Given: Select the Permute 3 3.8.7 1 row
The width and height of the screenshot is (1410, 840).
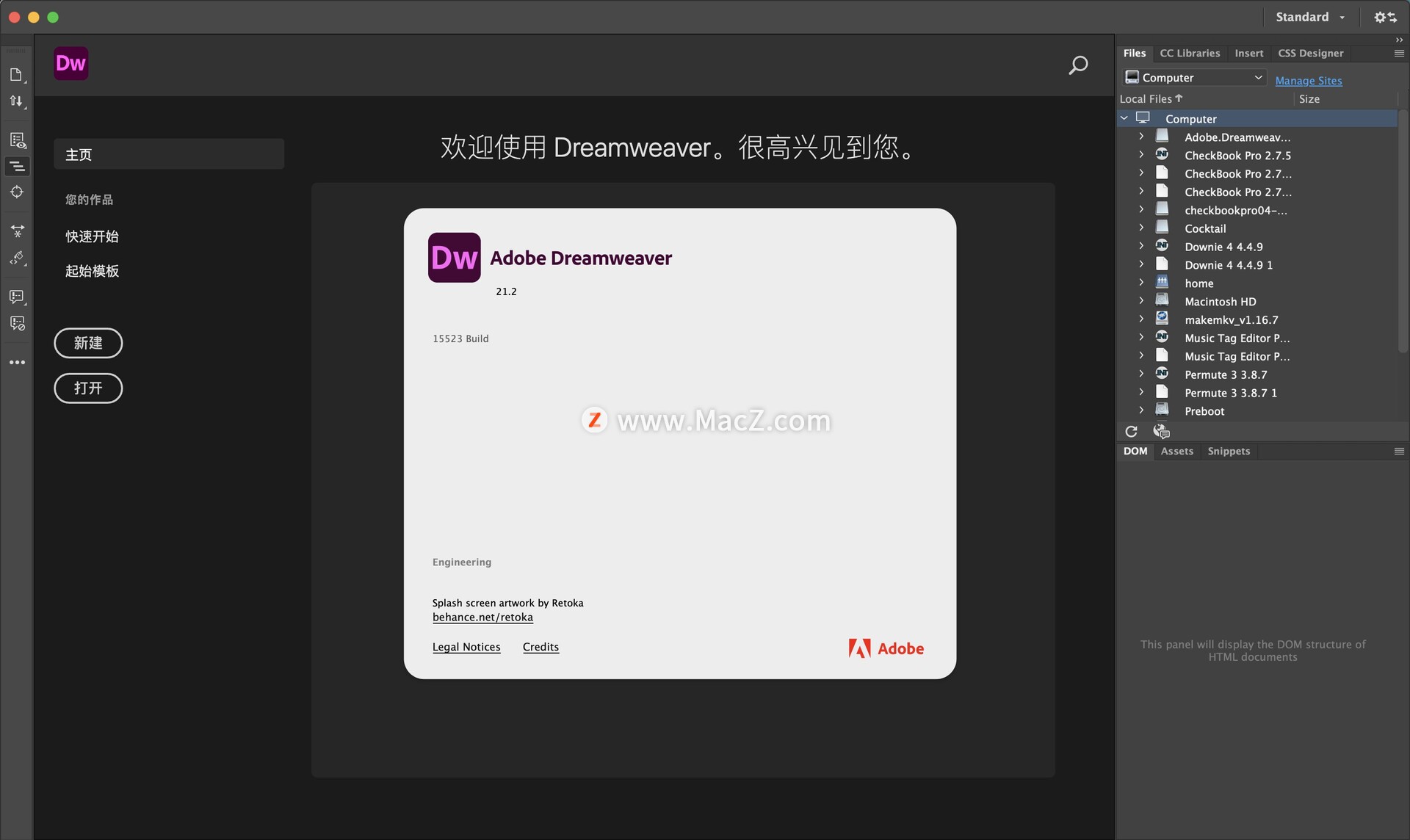Looking at the screenshot, I should [x=1257, y=393].
